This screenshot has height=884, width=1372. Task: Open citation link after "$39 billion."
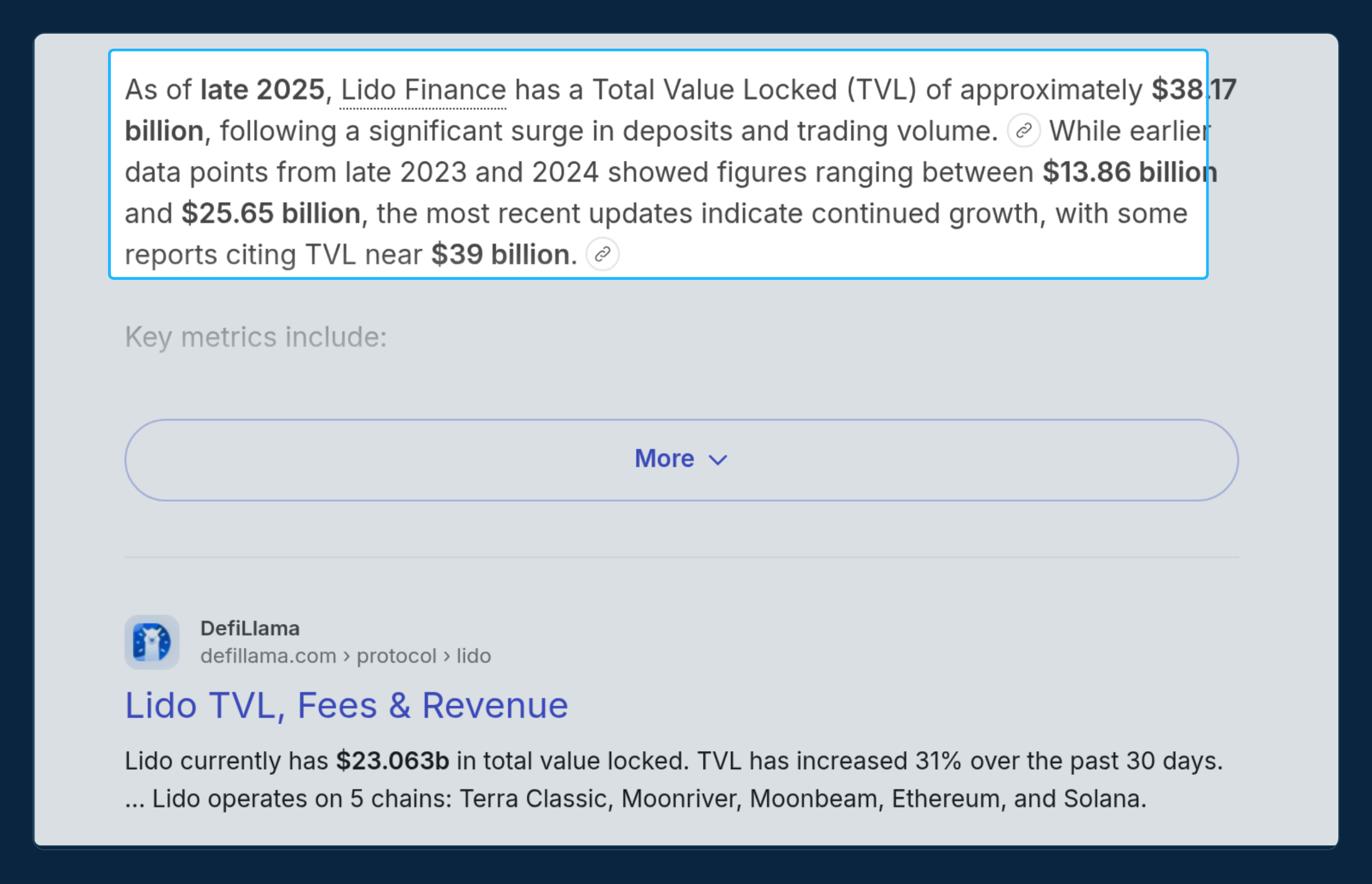[602, 254]
